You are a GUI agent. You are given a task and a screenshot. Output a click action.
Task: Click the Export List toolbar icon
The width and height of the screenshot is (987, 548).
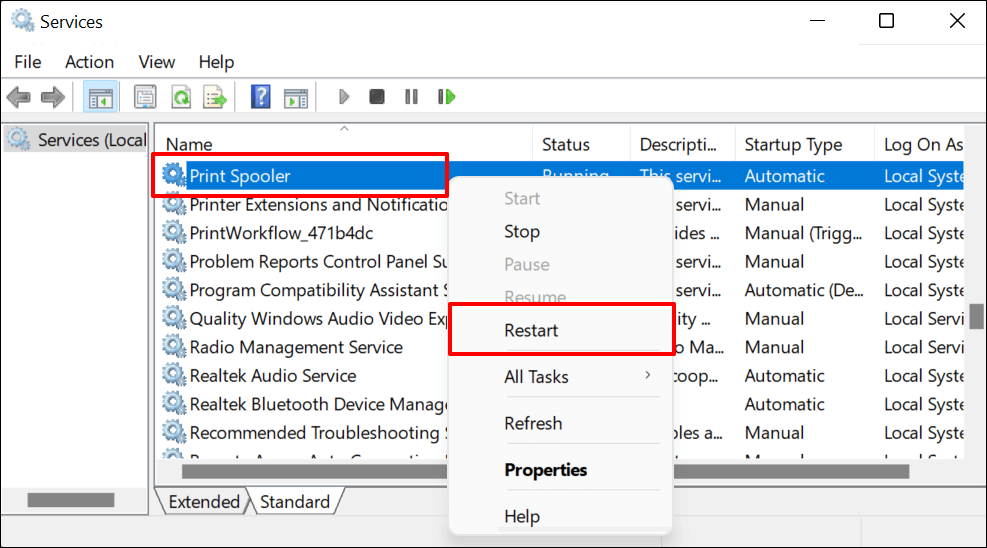(x=215, y=97)
